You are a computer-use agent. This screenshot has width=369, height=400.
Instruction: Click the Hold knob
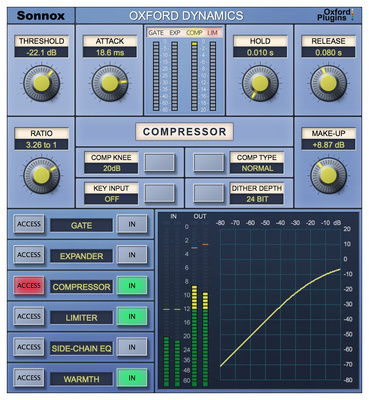point(260,83)
